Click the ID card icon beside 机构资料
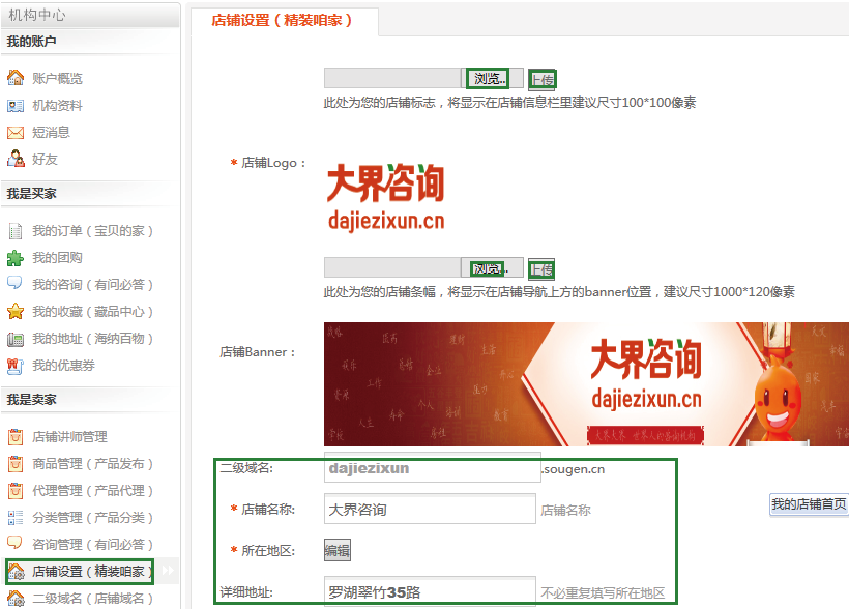The width and height of the screenshot is (850, 609). (15, 105)
